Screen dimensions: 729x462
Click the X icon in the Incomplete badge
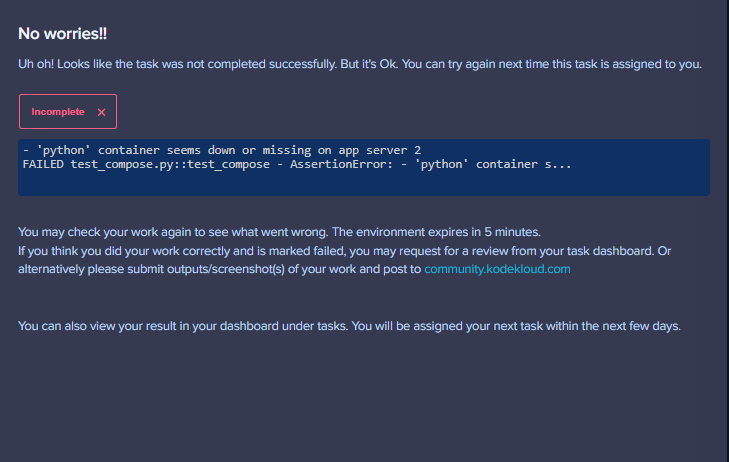101,112
